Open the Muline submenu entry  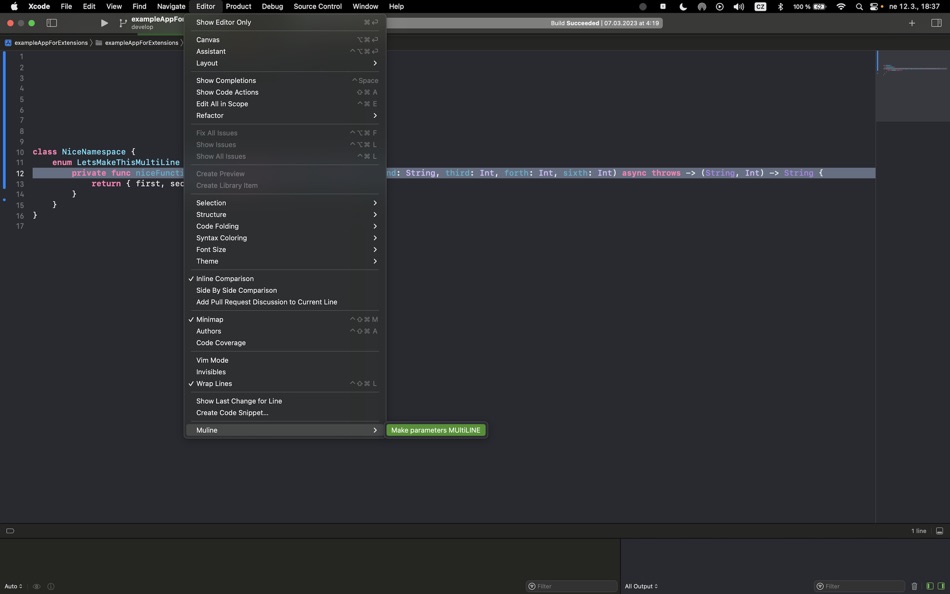(284, 430)
